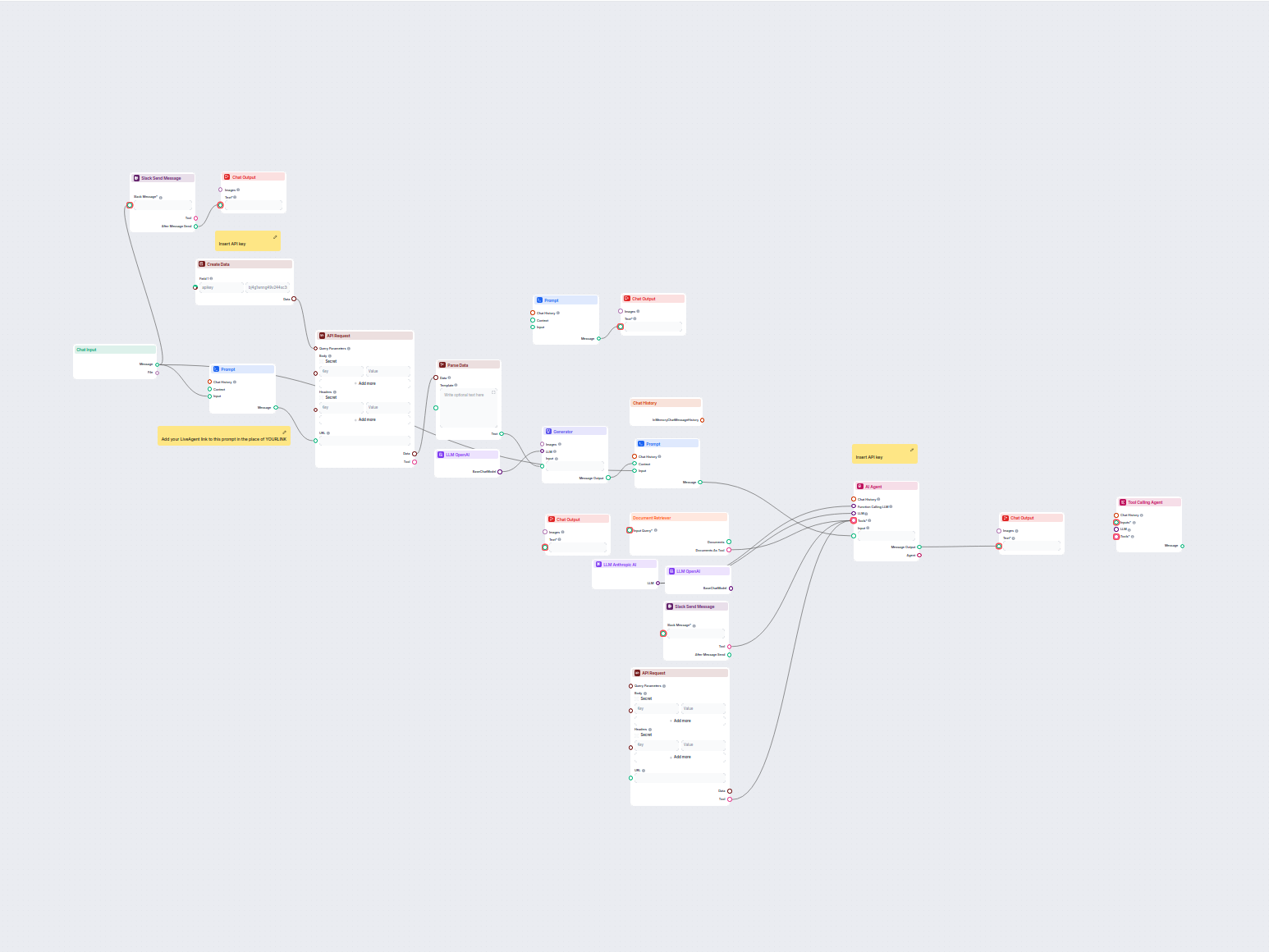Click Document Retriever's Documents As Tool port
1269x952 pixels.
[729, 550]
